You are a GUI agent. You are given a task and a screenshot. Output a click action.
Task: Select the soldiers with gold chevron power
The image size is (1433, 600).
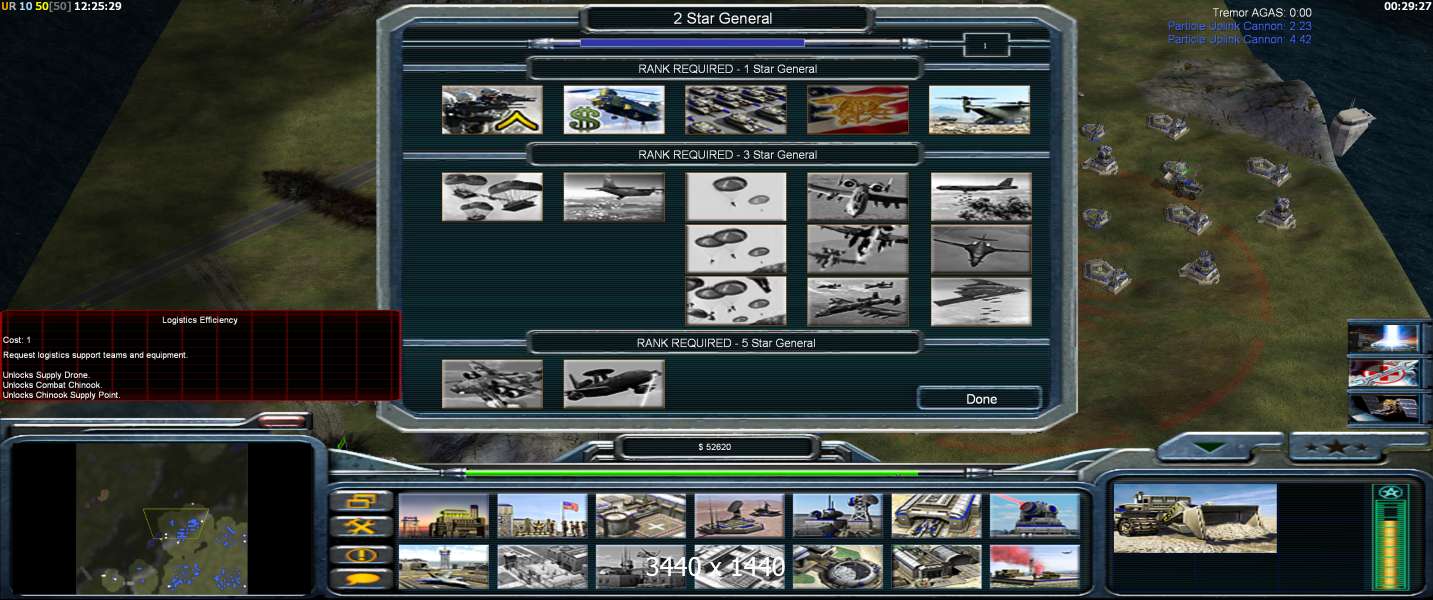click(x=492, y=110)
